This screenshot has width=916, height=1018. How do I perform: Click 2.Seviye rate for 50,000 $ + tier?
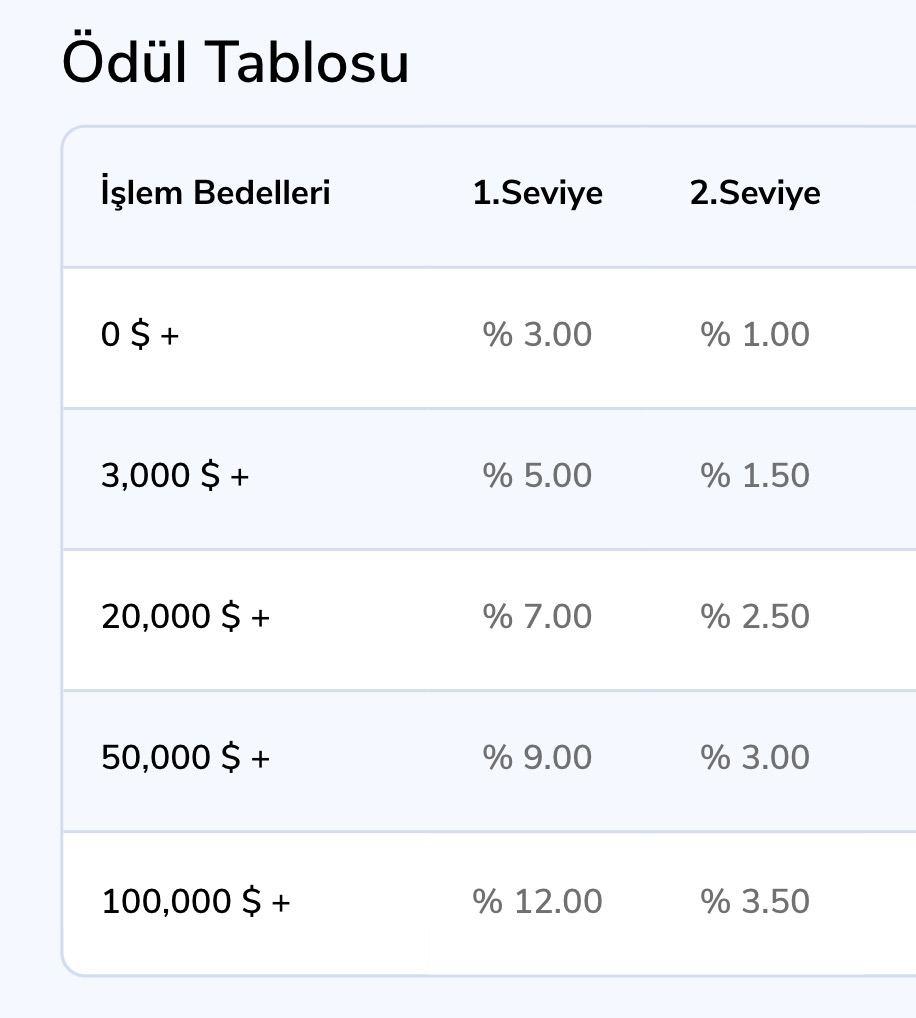pos(754,757)
